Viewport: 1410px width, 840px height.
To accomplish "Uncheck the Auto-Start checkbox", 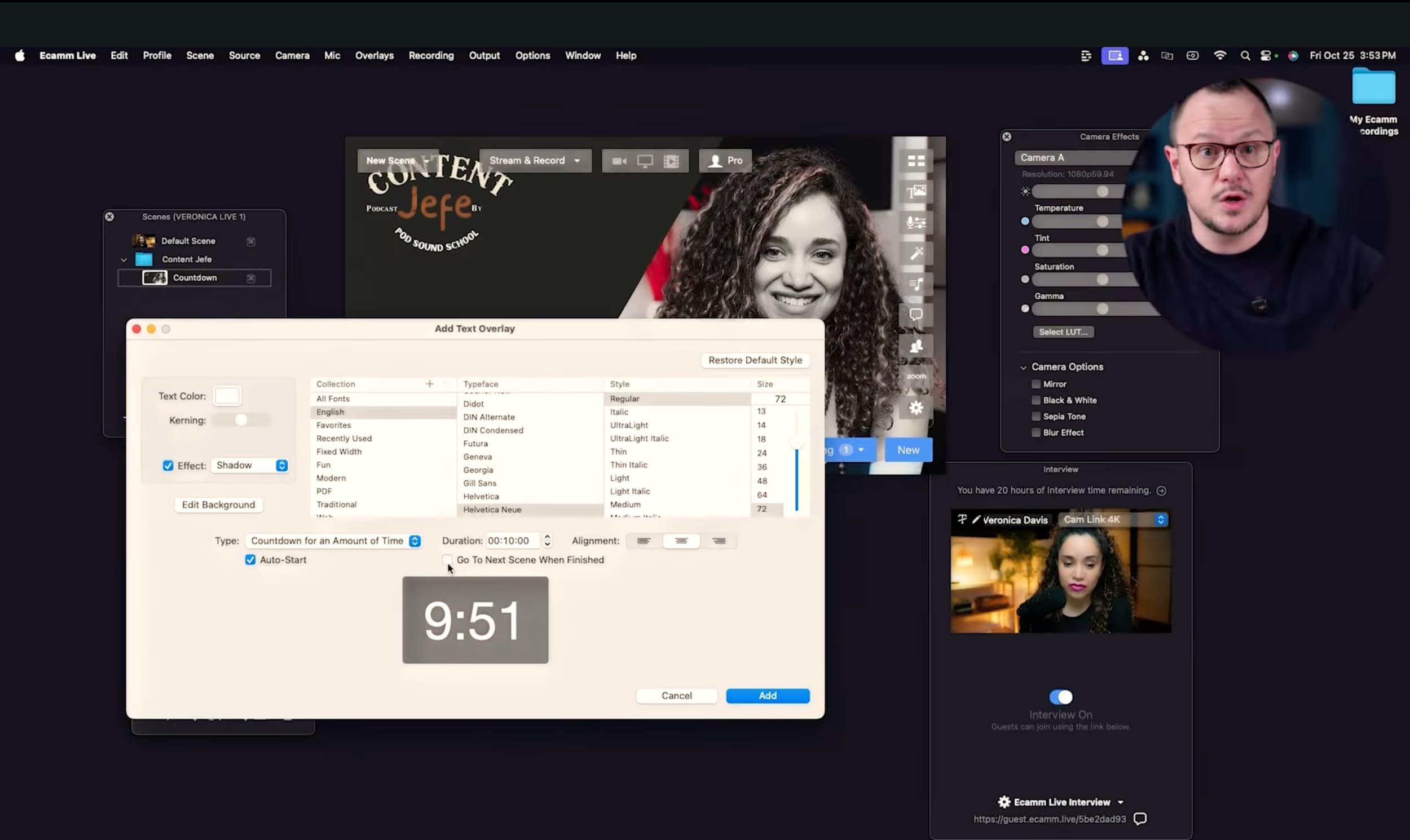I will point(250,560).
